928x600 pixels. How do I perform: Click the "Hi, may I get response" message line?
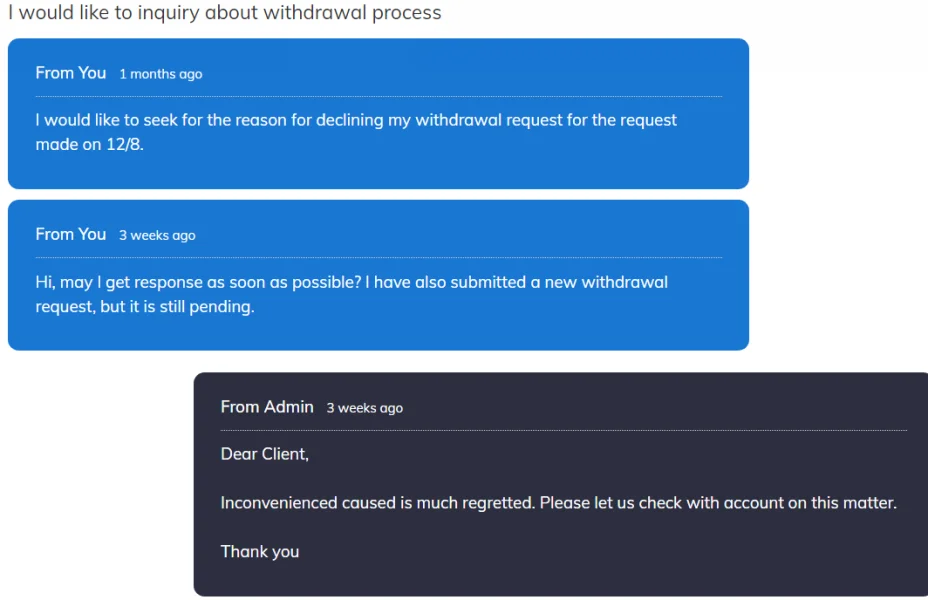[x=351, y=282]
